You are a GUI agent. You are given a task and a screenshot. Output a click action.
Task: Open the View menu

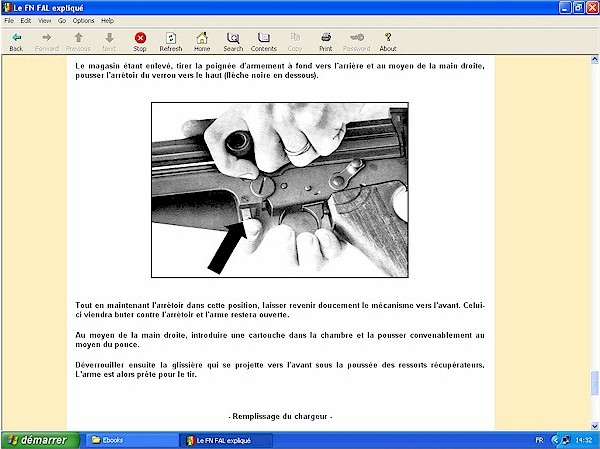44,21
